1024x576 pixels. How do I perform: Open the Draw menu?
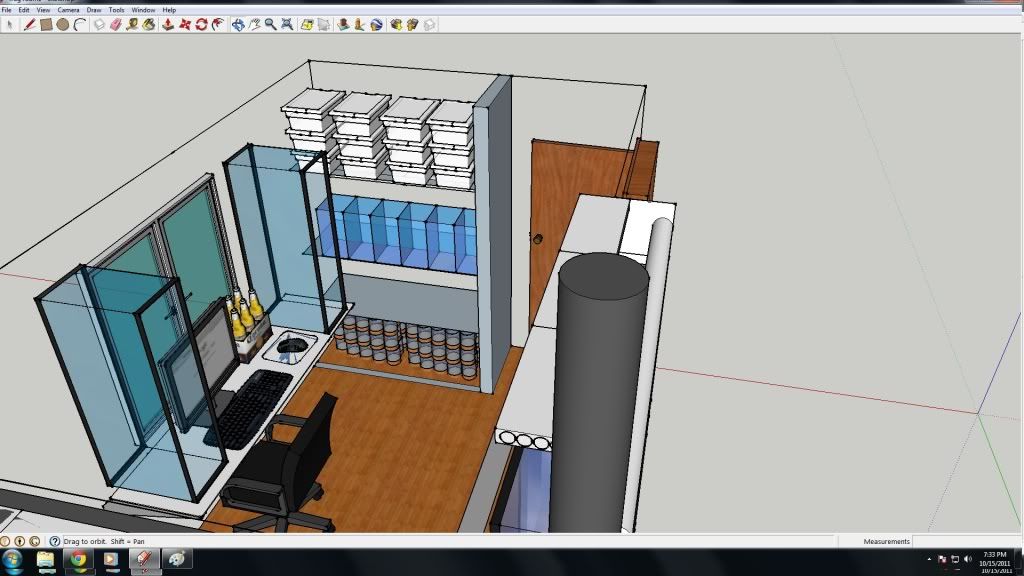pos(94,10)
